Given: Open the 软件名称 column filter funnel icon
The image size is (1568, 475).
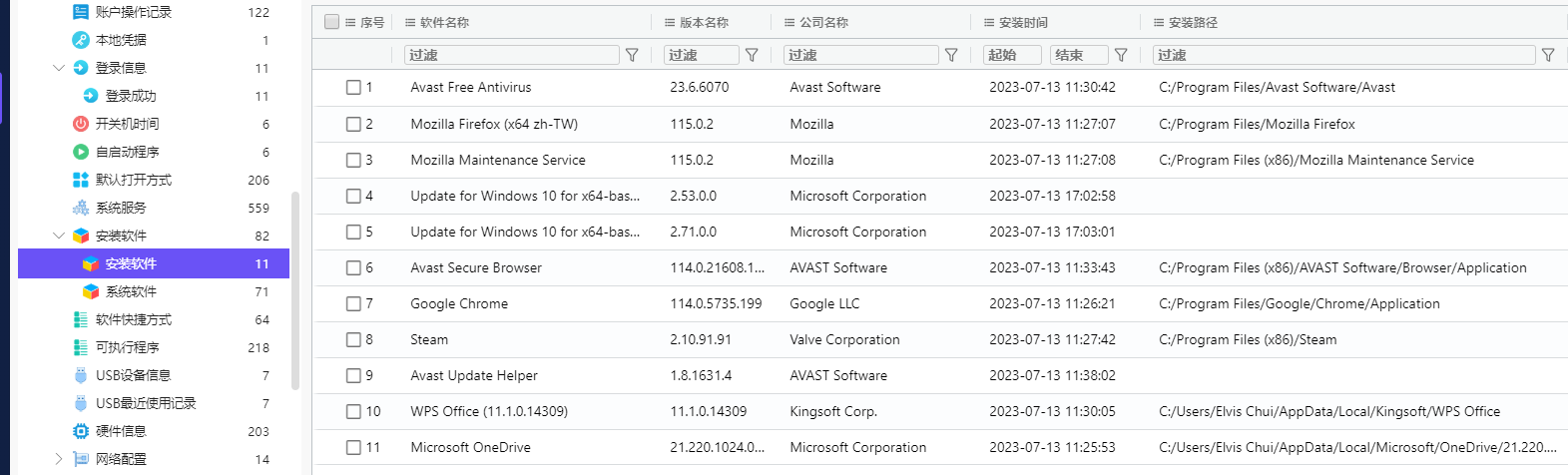Looking at the screenshot, I should click(x=632, y=55).
